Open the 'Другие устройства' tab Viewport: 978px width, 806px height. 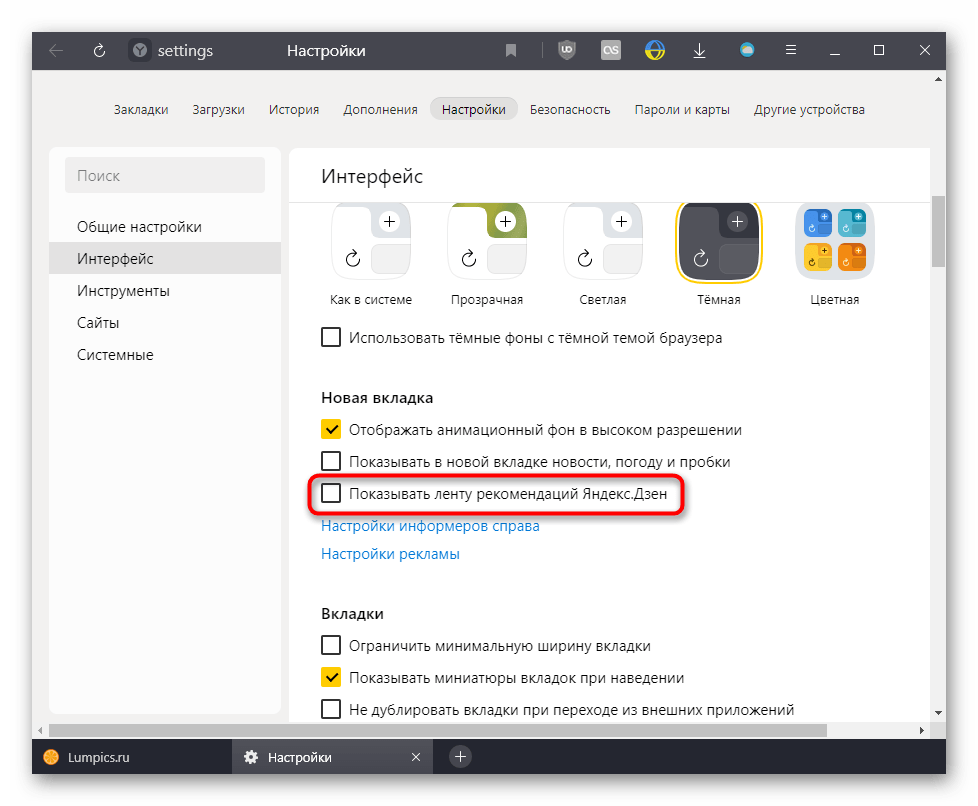tap(809, 110)
